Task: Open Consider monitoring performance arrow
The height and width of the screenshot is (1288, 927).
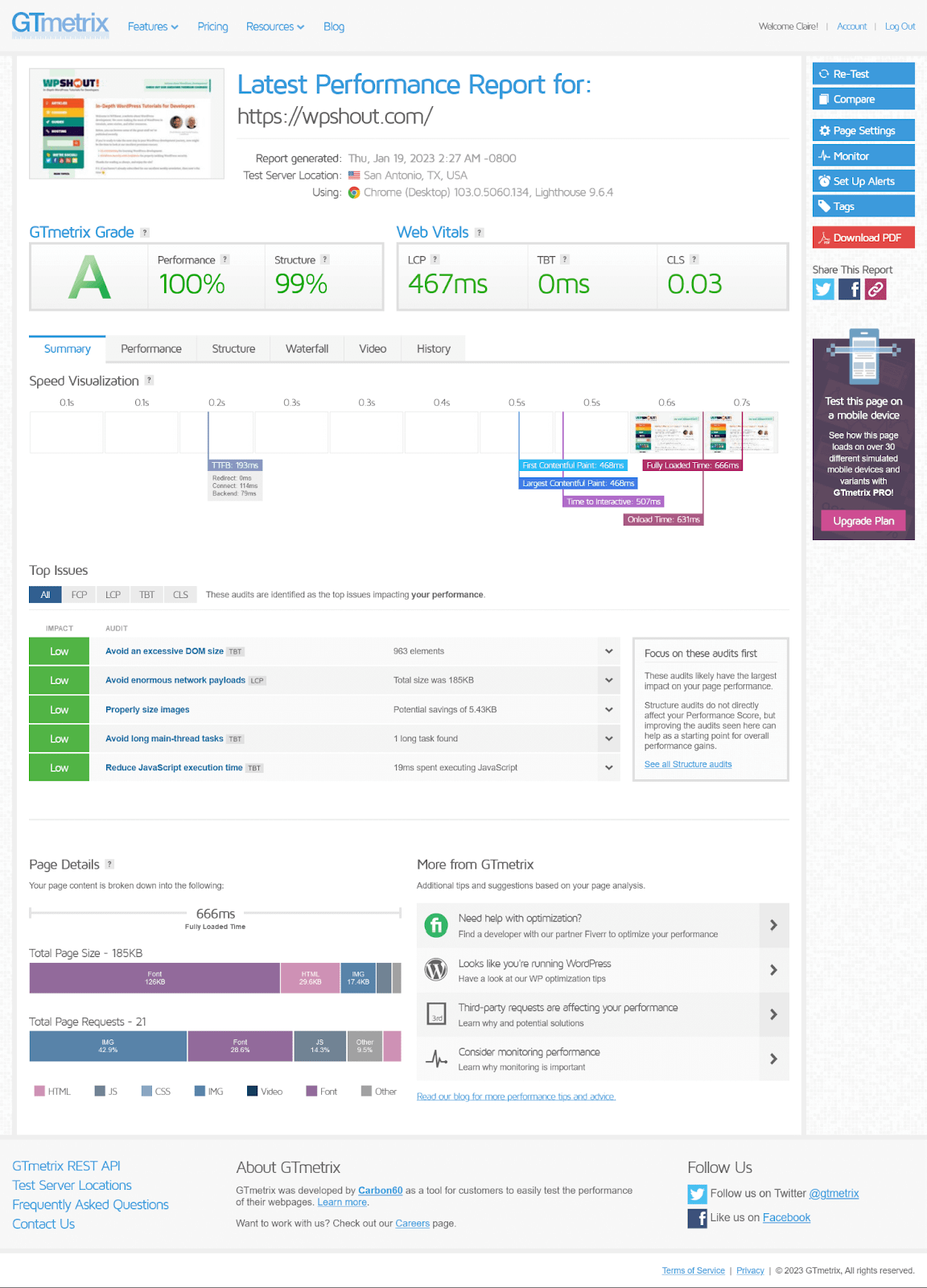Action: pyautogui.click(x=773, y=1059)
